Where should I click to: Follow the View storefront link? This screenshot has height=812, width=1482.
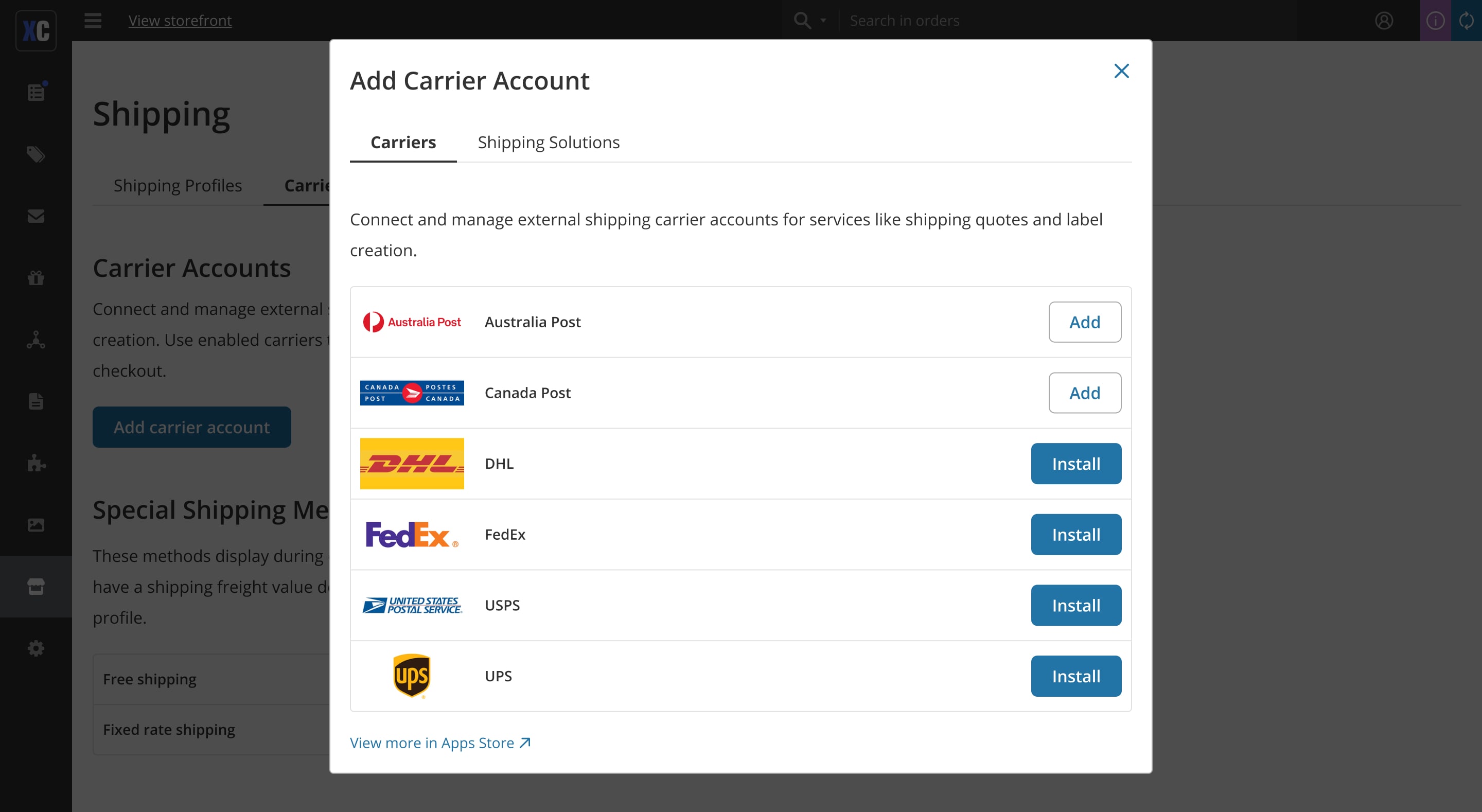180,21
